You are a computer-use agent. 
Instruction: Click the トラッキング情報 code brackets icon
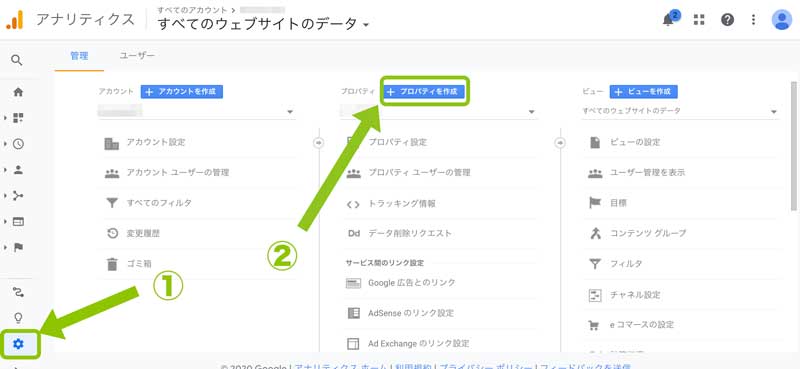[x=353, y=204]
